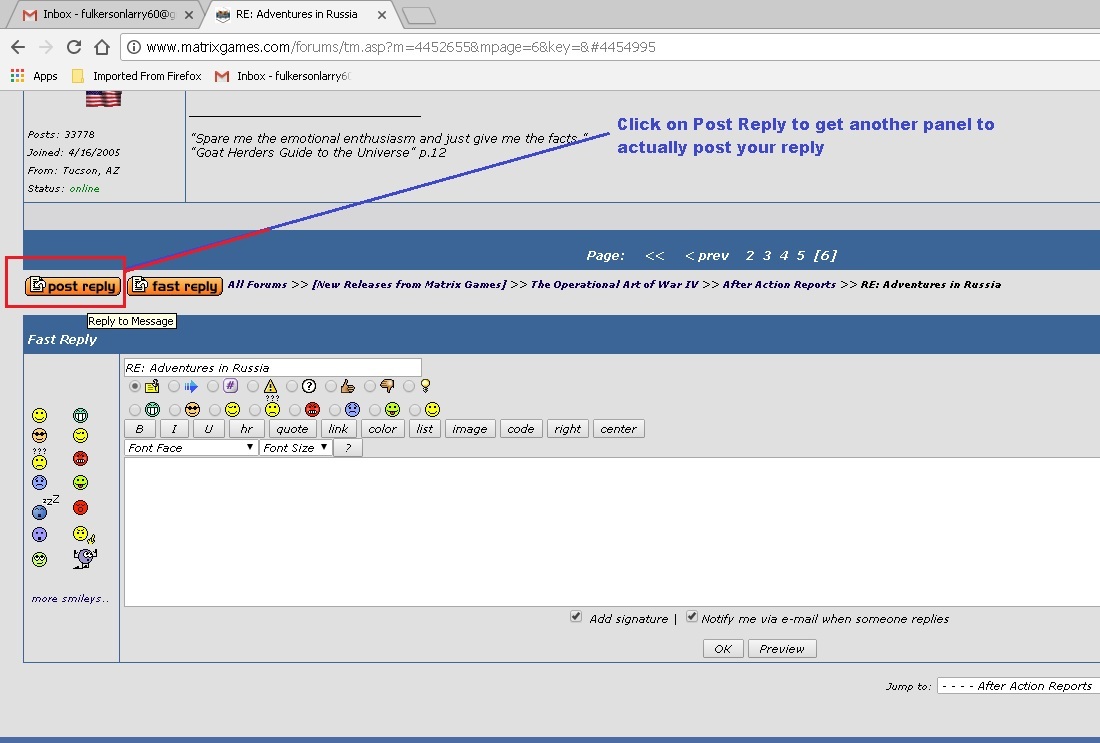Image resolution: width=1100 pixels, height=743 pixels.
Task: Insert the blue sad smiley above the zzZ face
Action: 39,483
